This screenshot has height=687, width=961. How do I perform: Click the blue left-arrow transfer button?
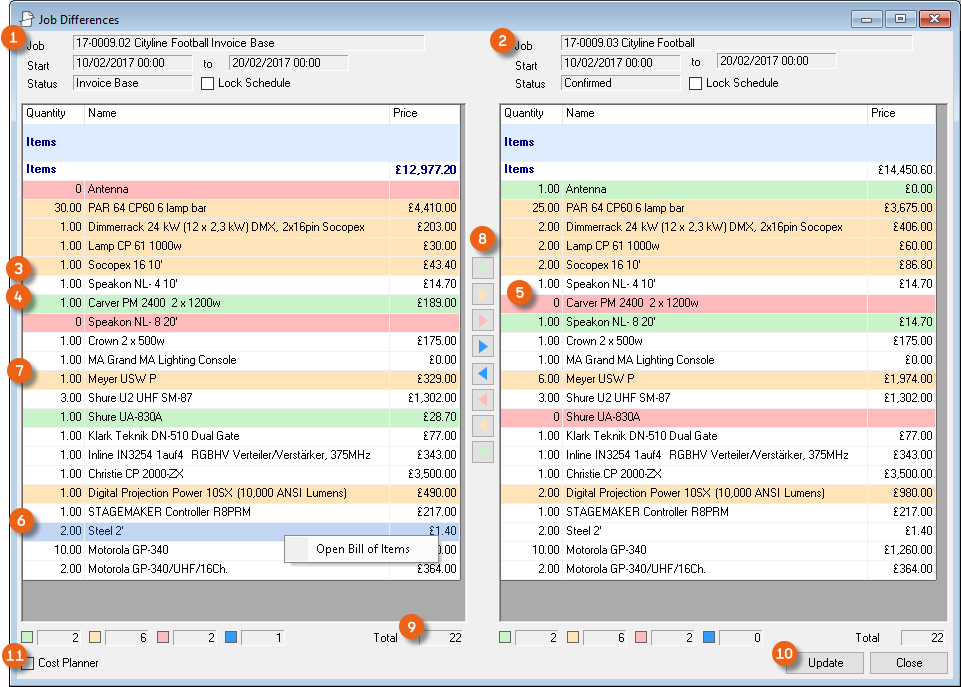point(482,373)
